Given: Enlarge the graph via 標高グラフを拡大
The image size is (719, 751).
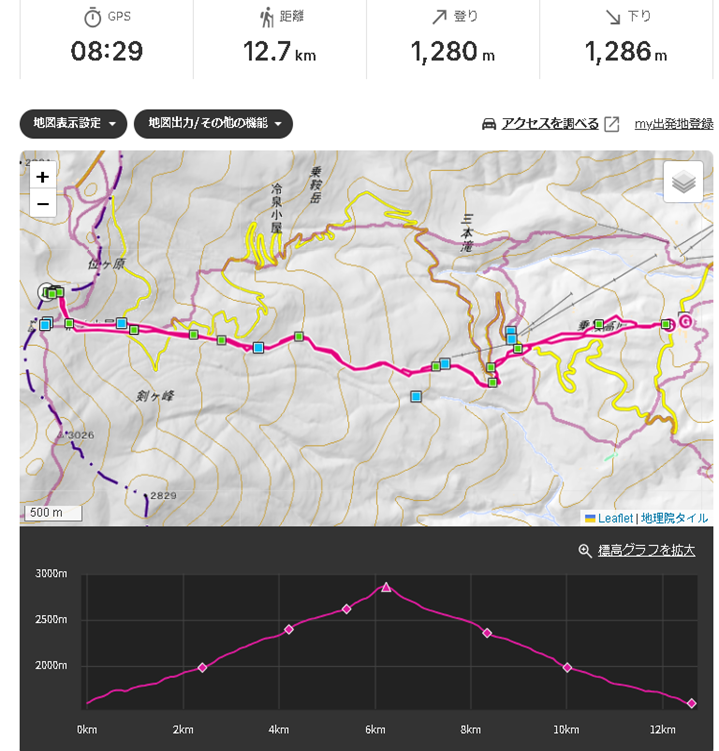Looking at the screenshot, I should coord(646,550).
